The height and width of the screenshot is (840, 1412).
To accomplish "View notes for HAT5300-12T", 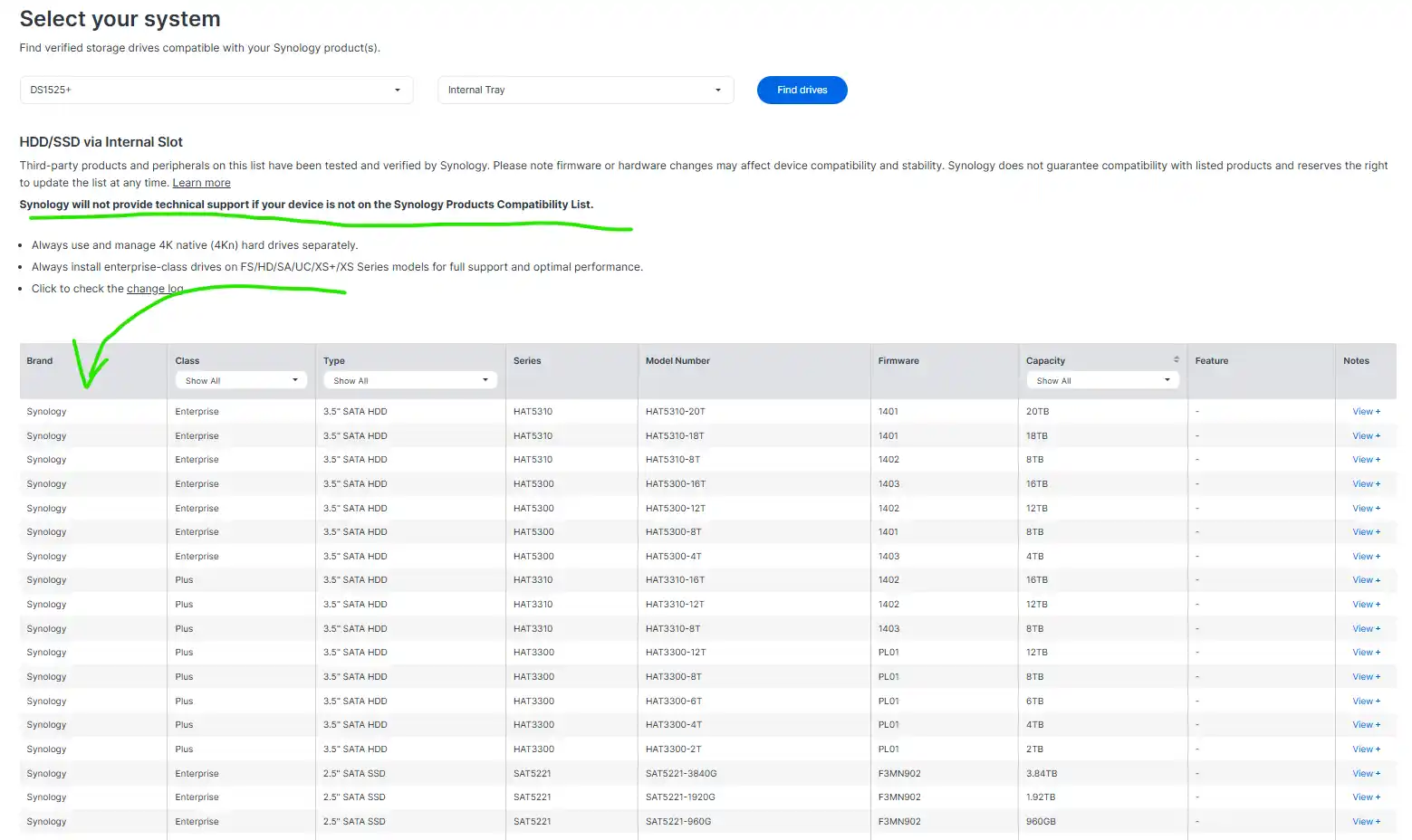I will (1366, 509).
